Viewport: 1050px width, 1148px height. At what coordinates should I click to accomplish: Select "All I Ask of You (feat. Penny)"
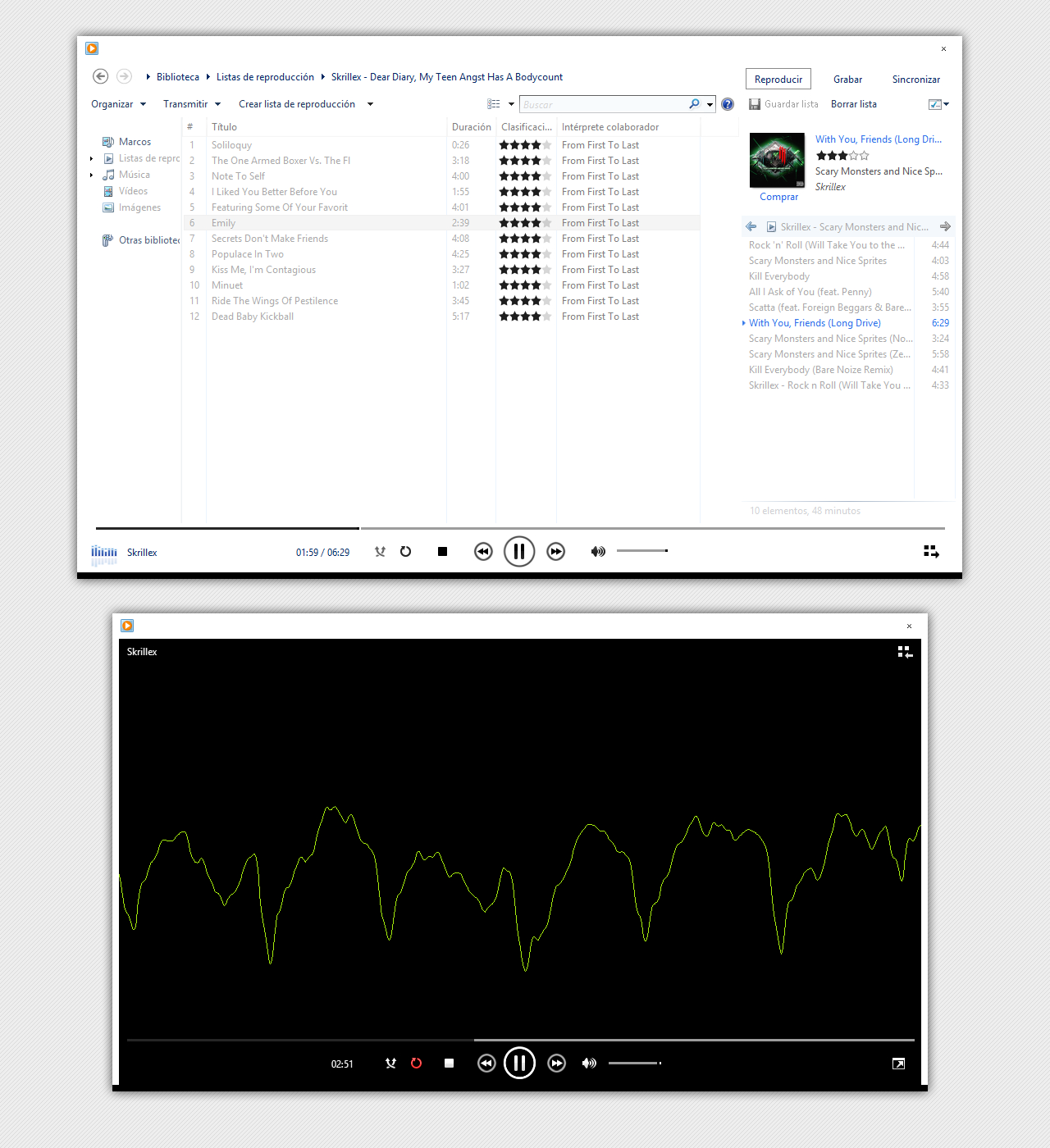[848, 292]
